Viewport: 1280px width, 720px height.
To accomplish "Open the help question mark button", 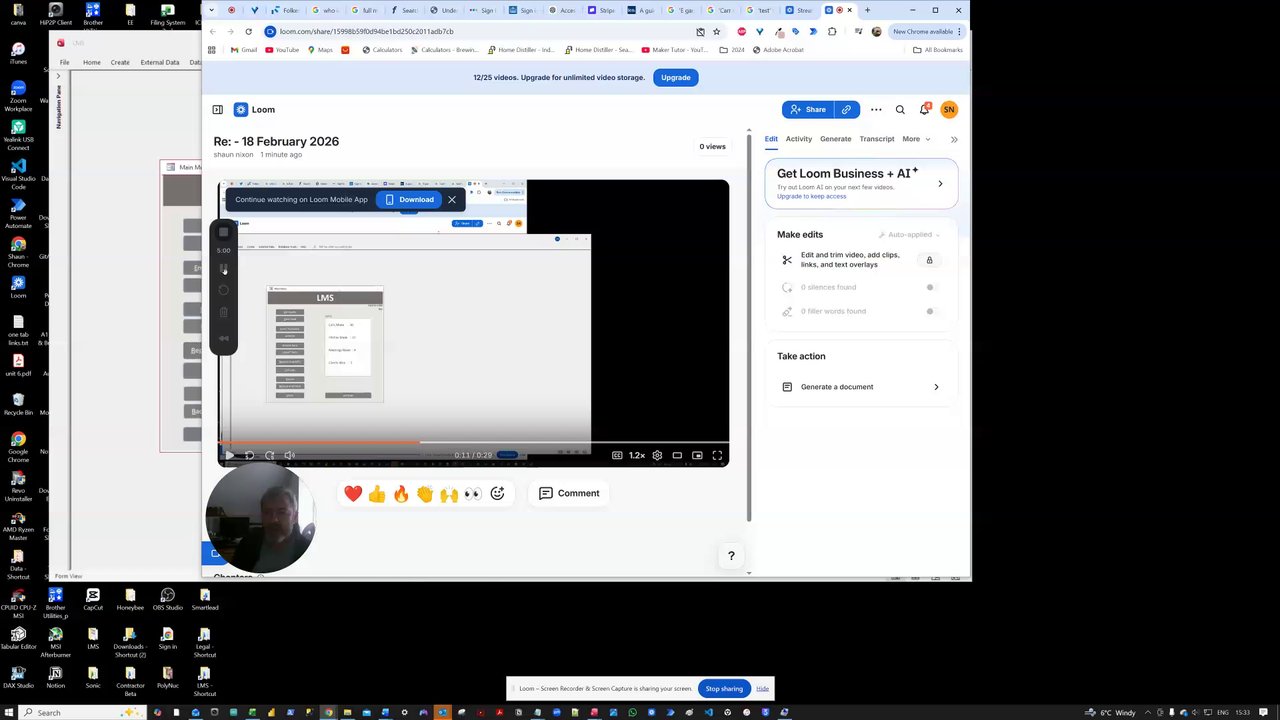I will pyautogui.click(x=731, y=556).
